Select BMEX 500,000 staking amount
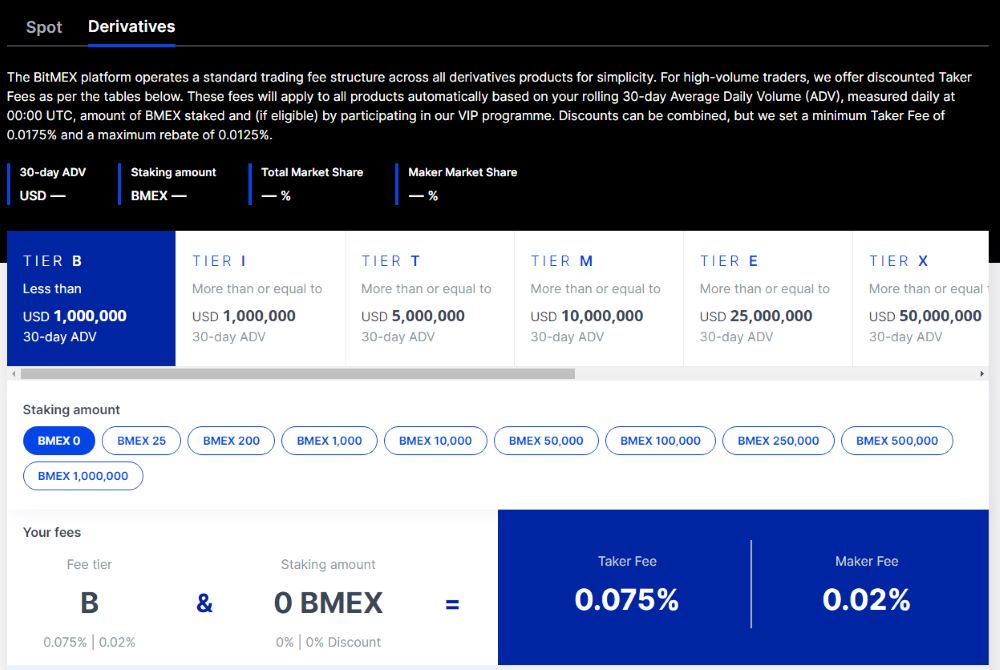The width and height of the screenshot is (1000, 670). (897, 441)
